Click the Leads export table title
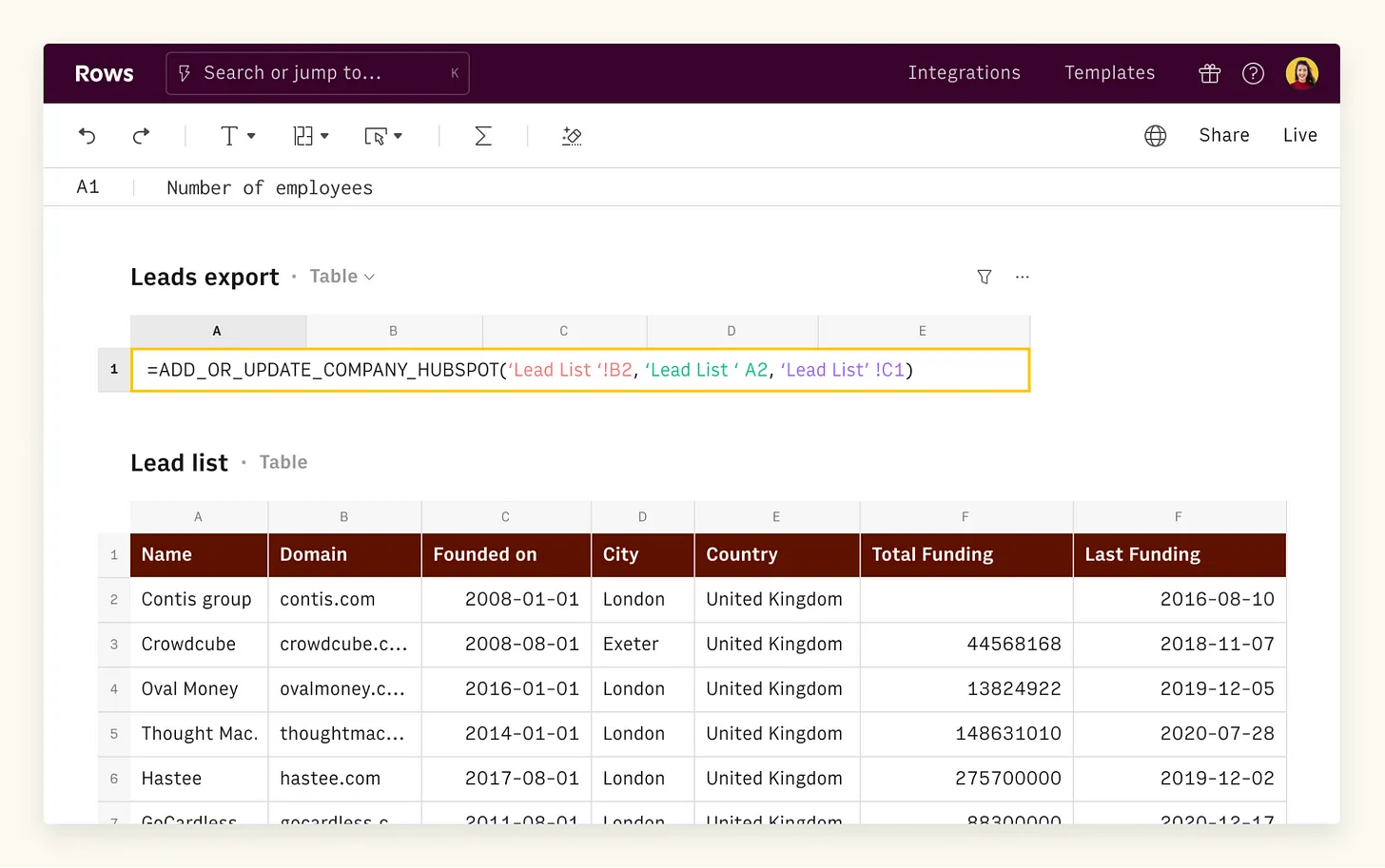The height and width of the screenshot is (868, 1385). coord(205,278)
